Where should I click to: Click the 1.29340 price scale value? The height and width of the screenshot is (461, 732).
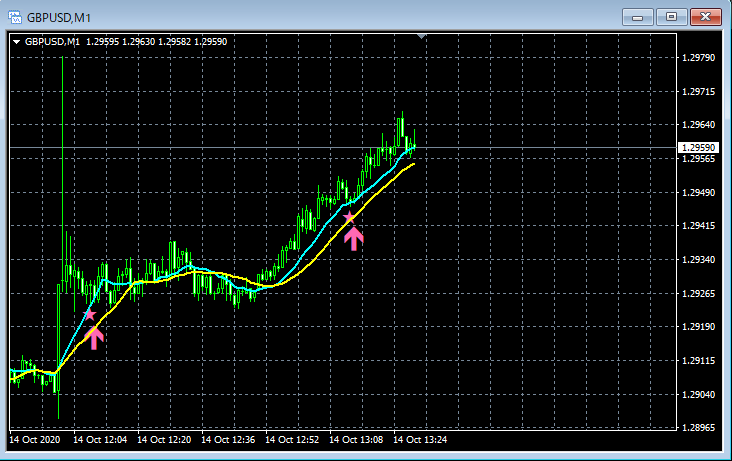[x=698, y=260]
